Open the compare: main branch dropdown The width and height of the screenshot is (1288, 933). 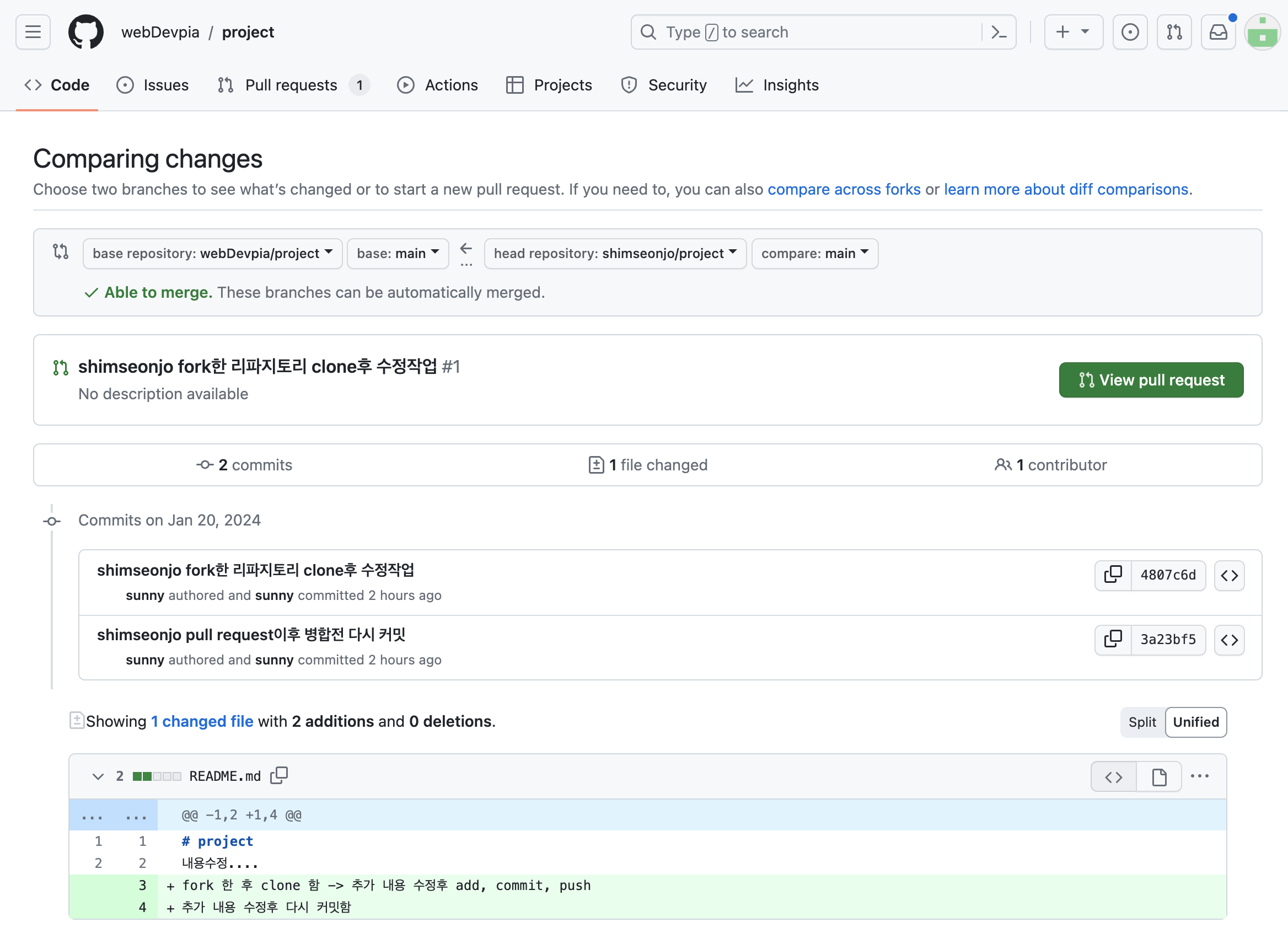[x=814, y=253]
